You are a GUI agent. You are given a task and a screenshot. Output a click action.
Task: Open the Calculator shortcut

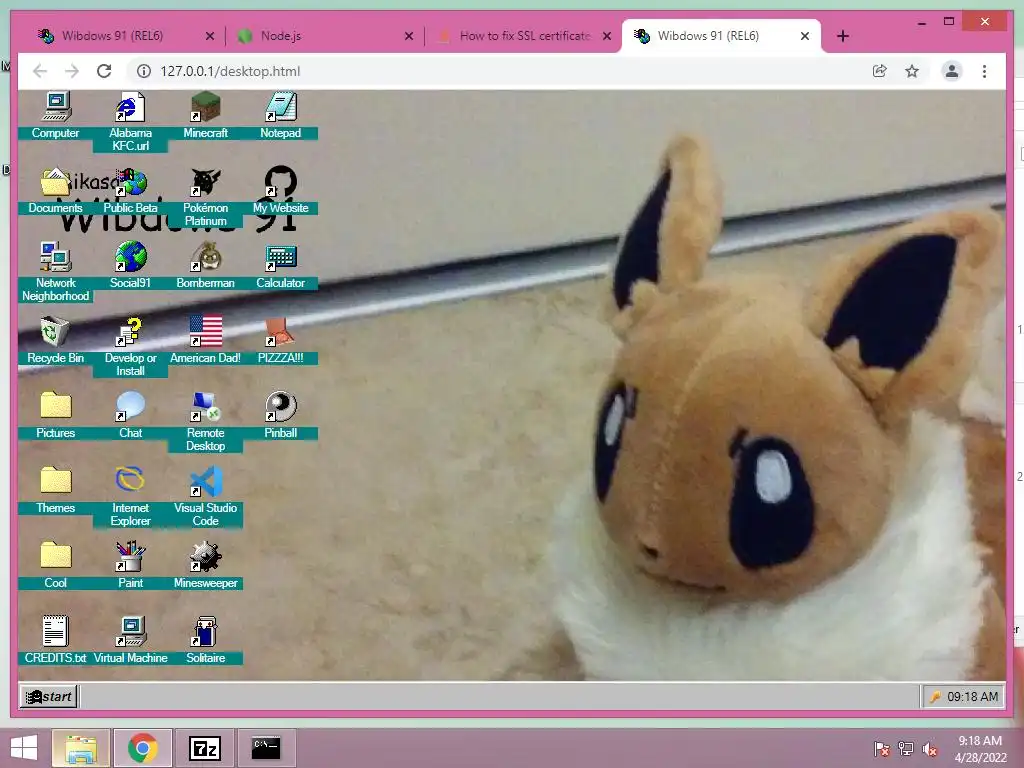(x=281, y=266)
